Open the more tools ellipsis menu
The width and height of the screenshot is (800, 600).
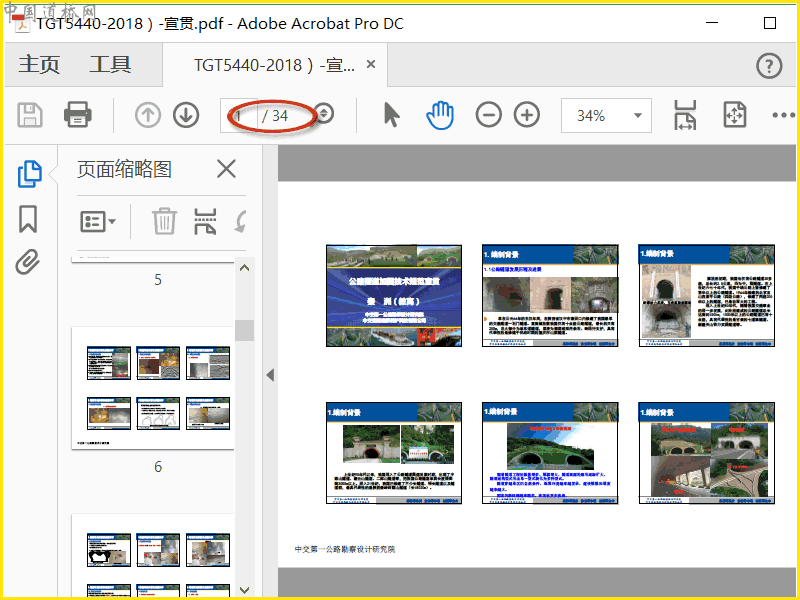pos(783,115)
